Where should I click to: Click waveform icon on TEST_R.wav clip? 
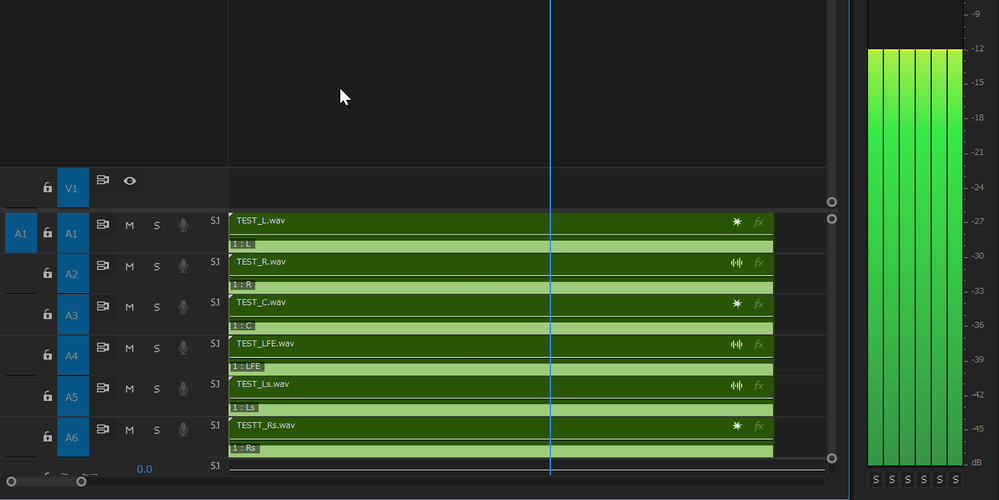(737, 262)
